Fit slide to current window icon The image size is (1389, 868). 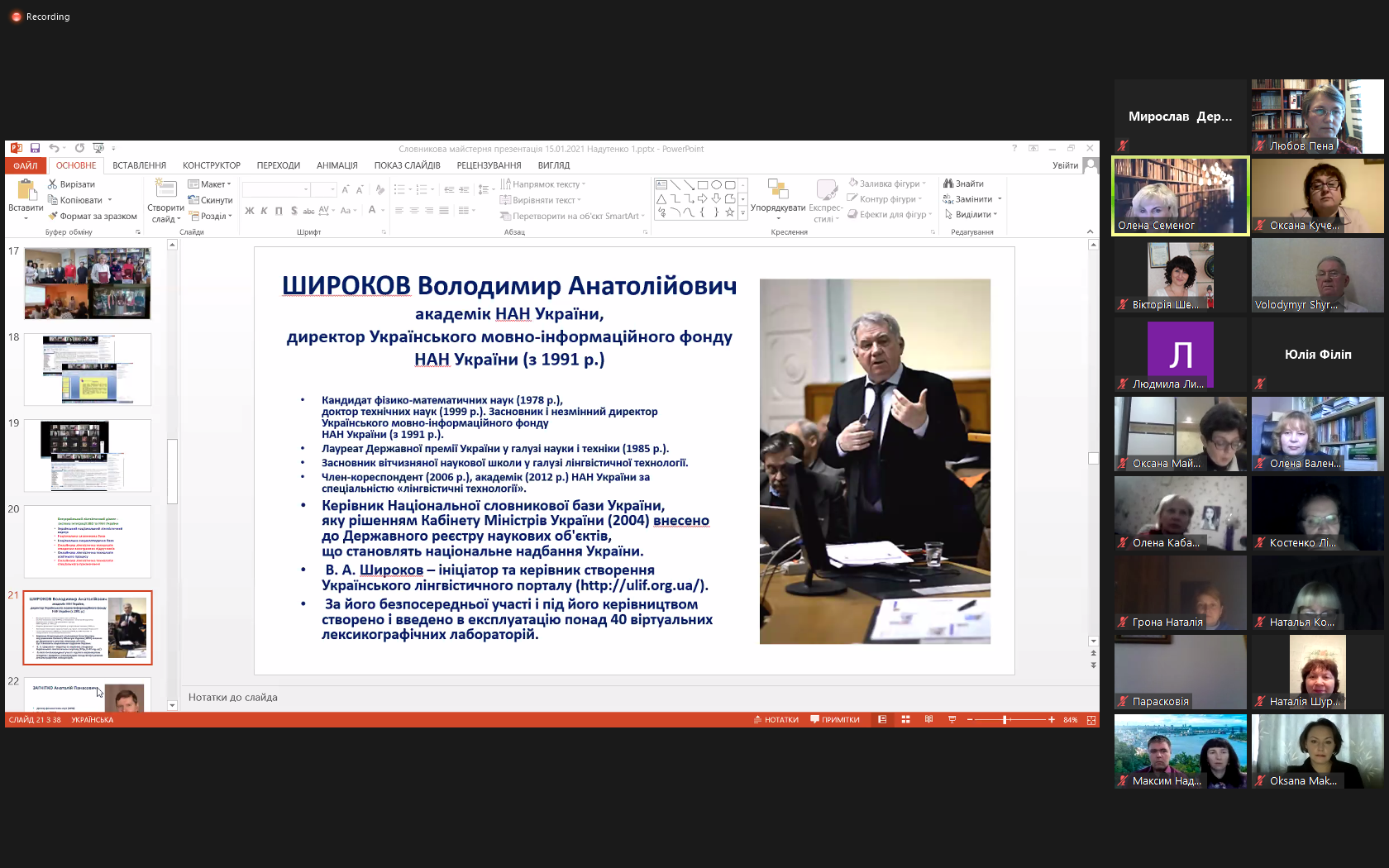coord(1091,720)
